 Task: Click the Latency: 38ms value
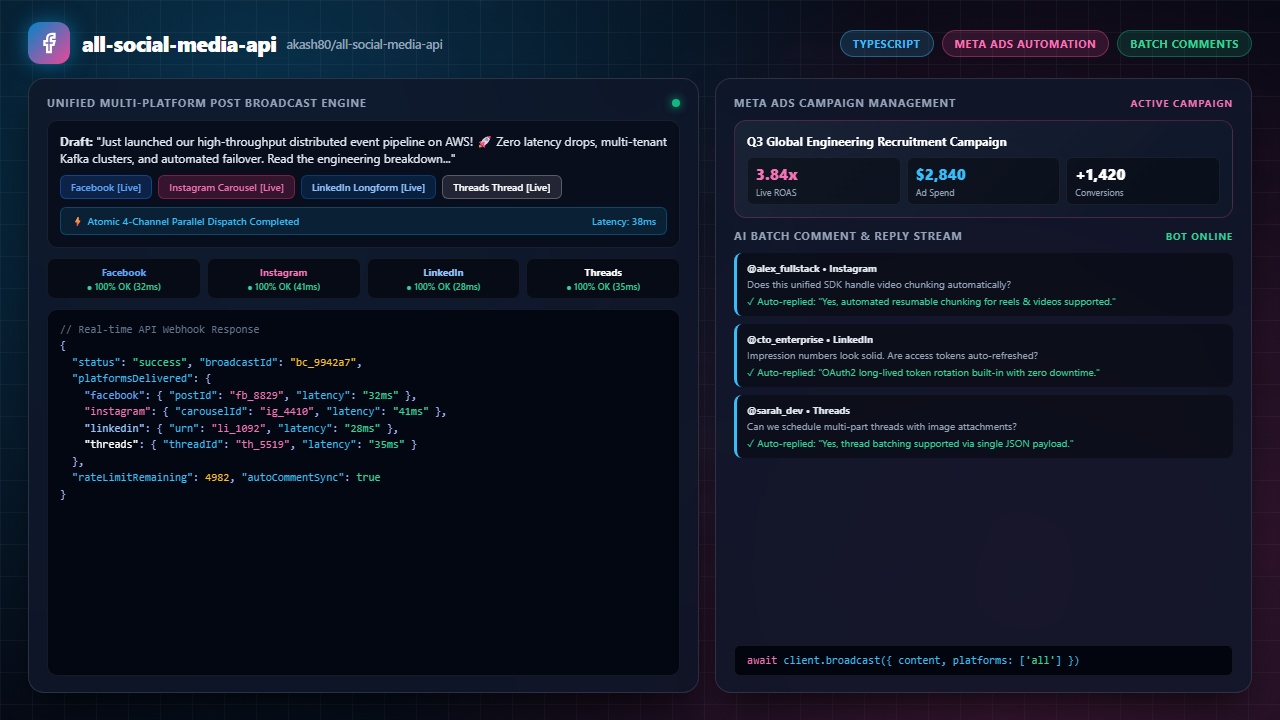(x=624, y=222)
